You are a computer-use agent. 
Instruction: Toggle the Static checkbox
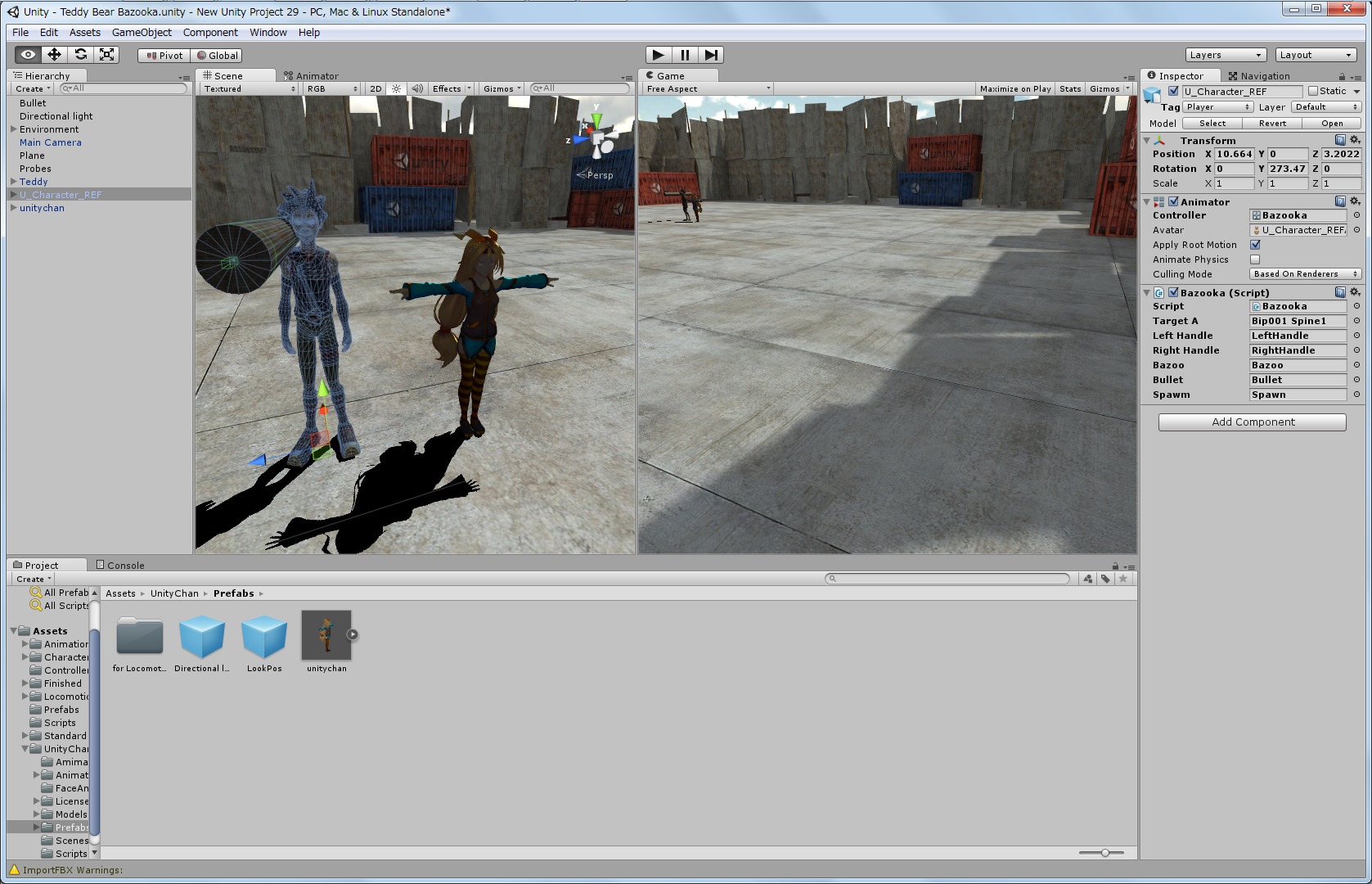(x=1313, y=92)
